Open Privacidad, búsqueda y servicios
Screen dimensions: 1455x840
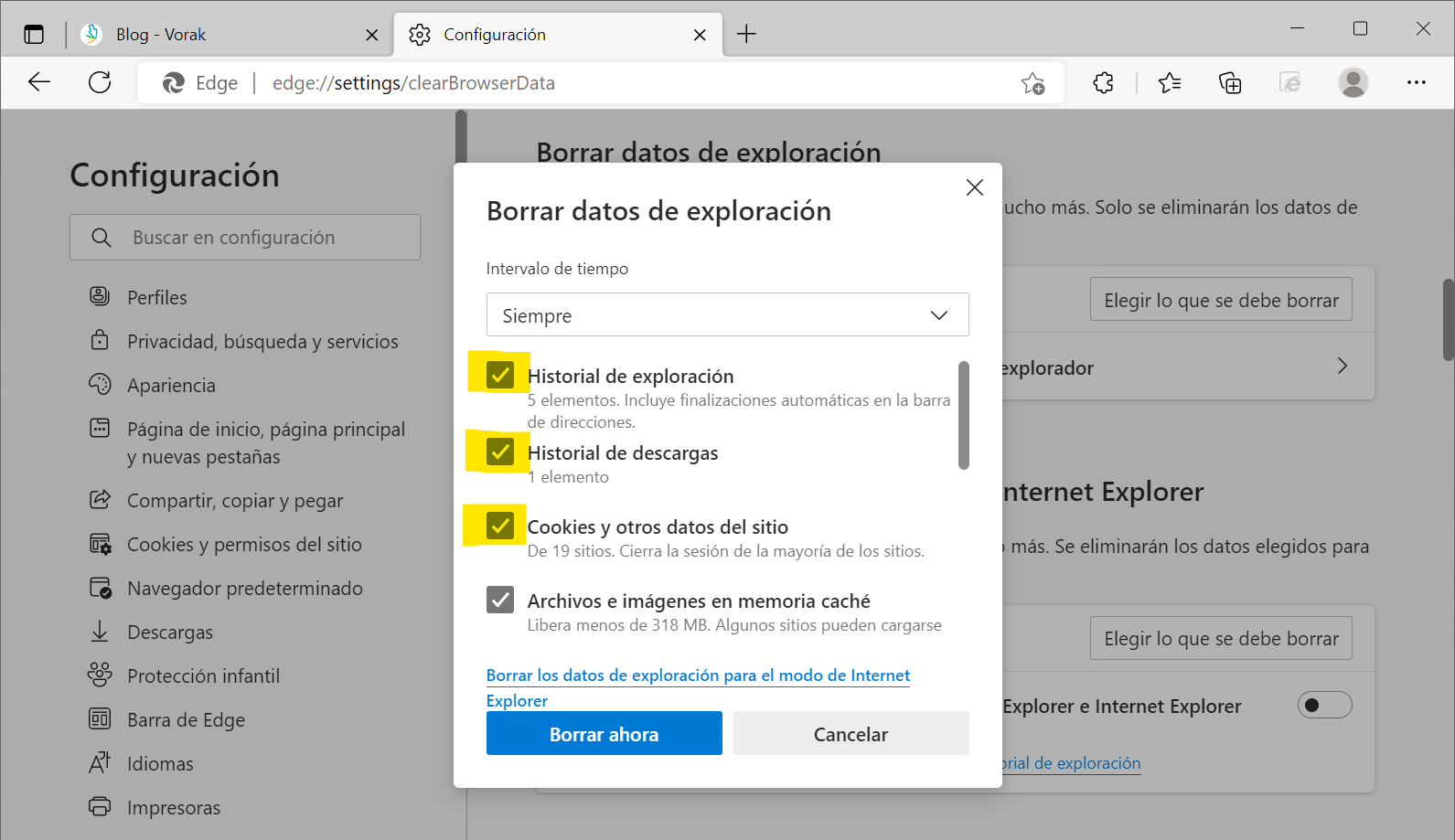coord(246,342)
